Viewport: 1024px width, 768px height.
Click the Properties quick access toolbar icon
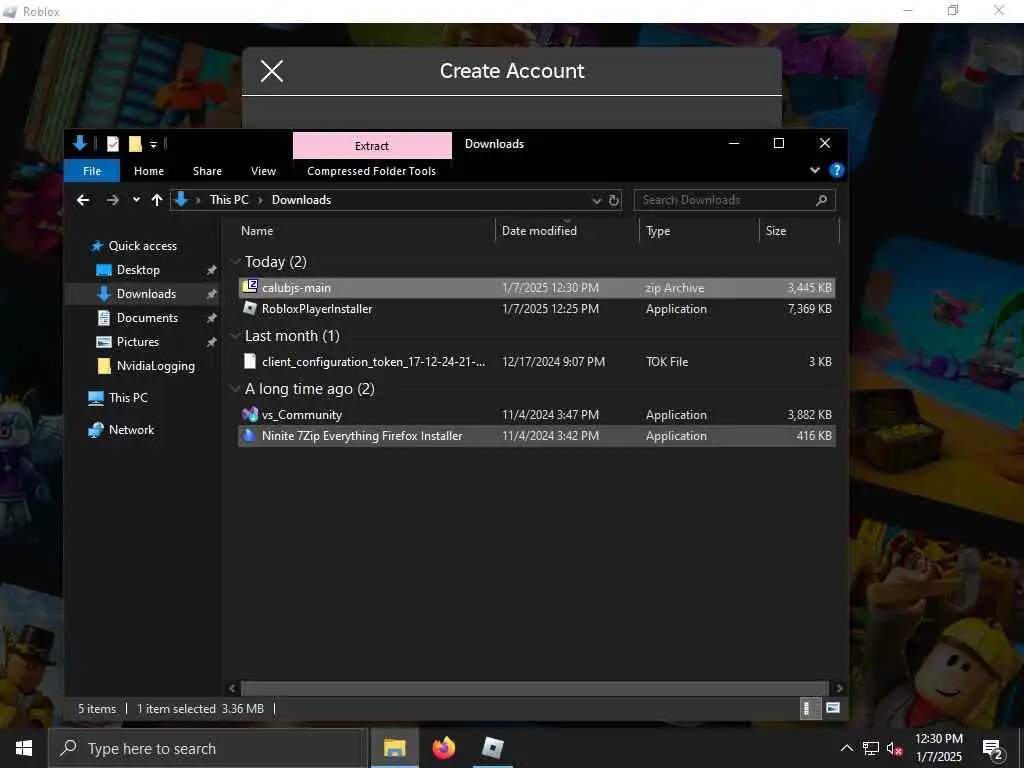[113, 144]
